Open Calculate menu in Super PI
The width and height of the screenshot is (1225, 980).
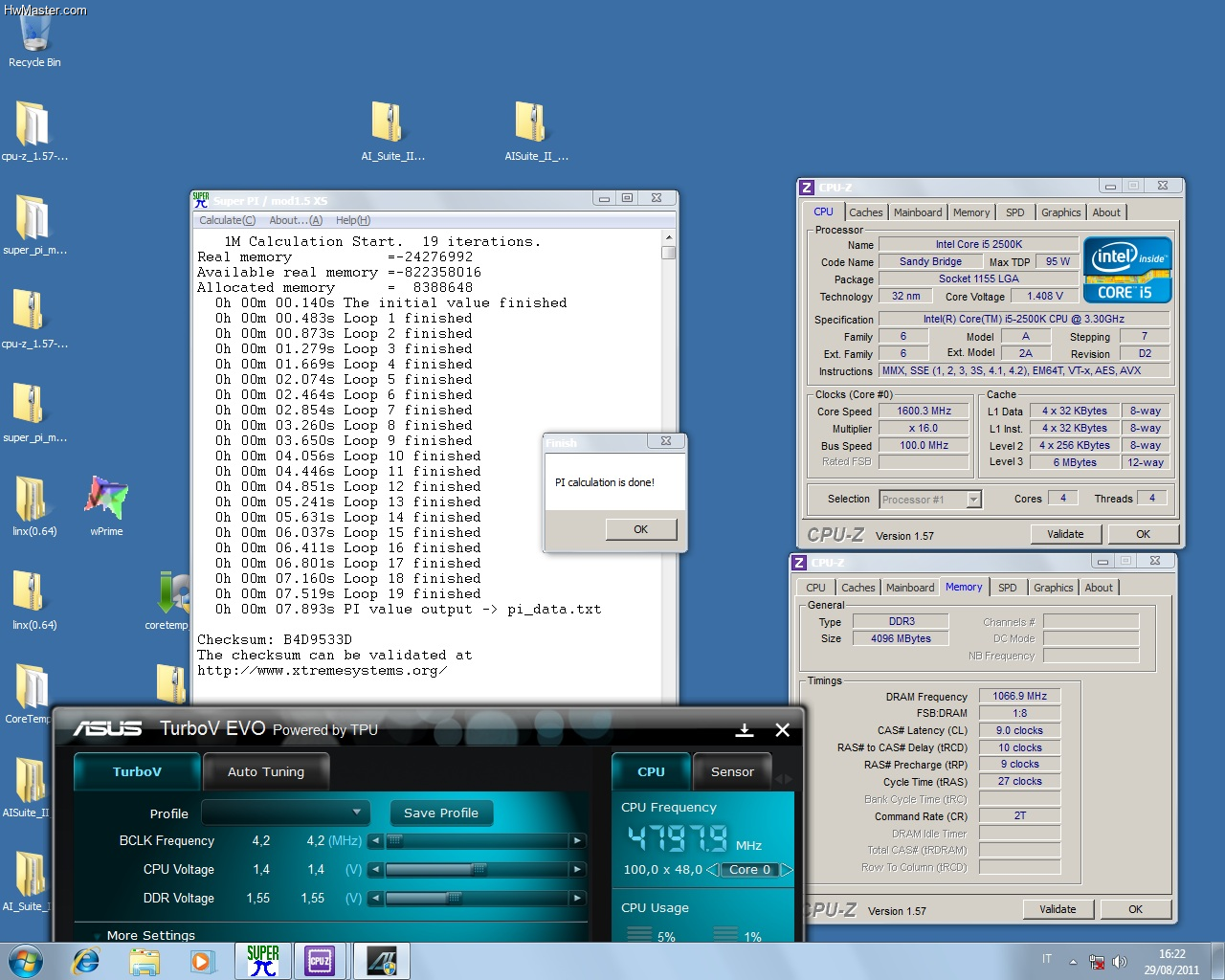(227, 220)
